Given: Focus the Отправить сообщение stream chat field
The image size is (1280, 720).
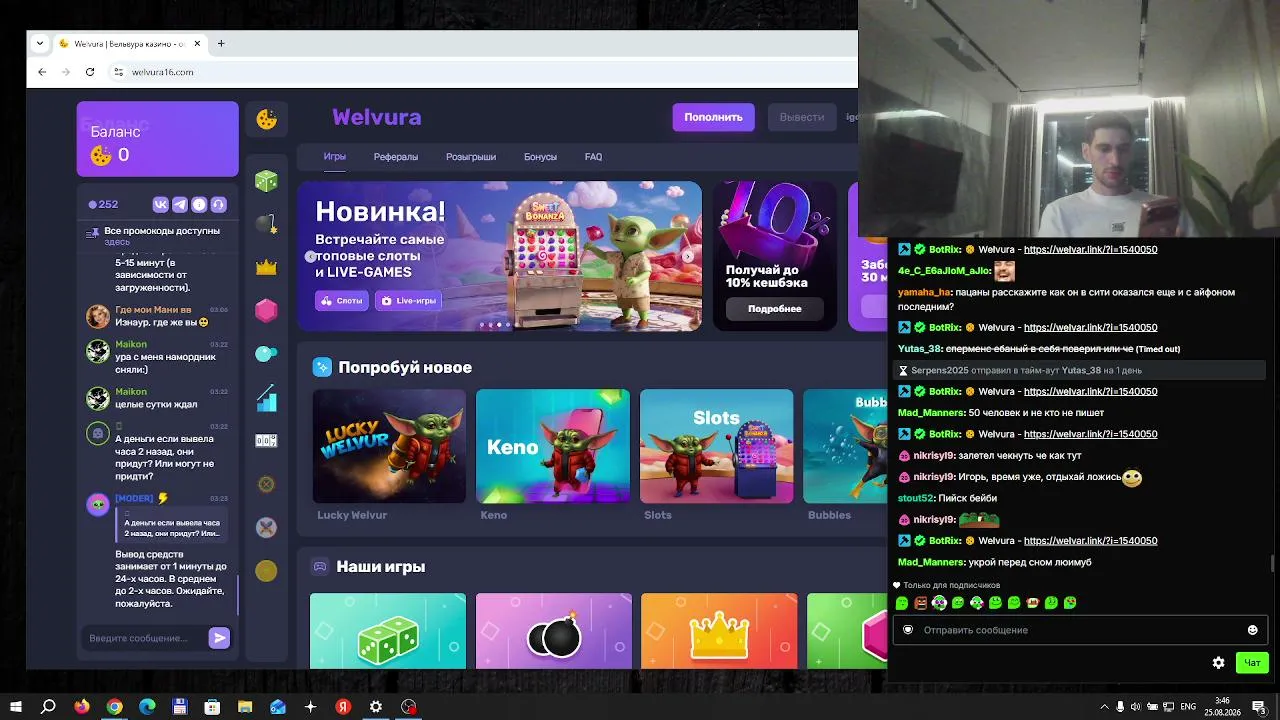Looking at the screenshot, I should click(x=1080, y=630).
